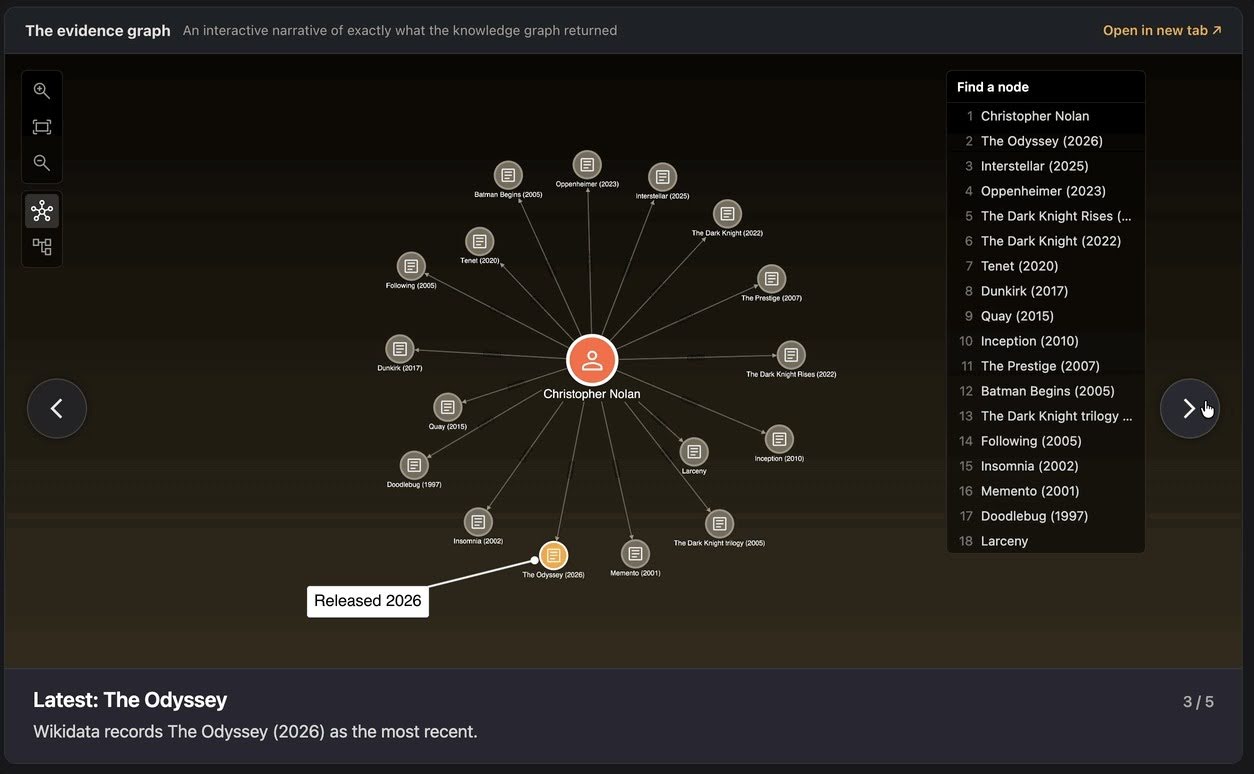
Task: Pick Doodlebug (1997) in node list
Action: [x=1046, y=516]
